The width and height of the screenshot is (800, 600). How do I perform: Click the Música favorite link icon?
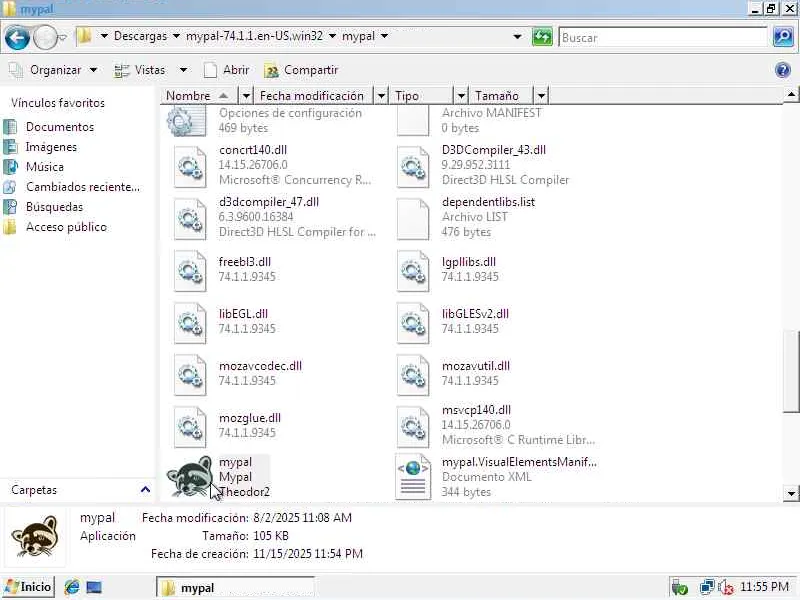(10, 167)
